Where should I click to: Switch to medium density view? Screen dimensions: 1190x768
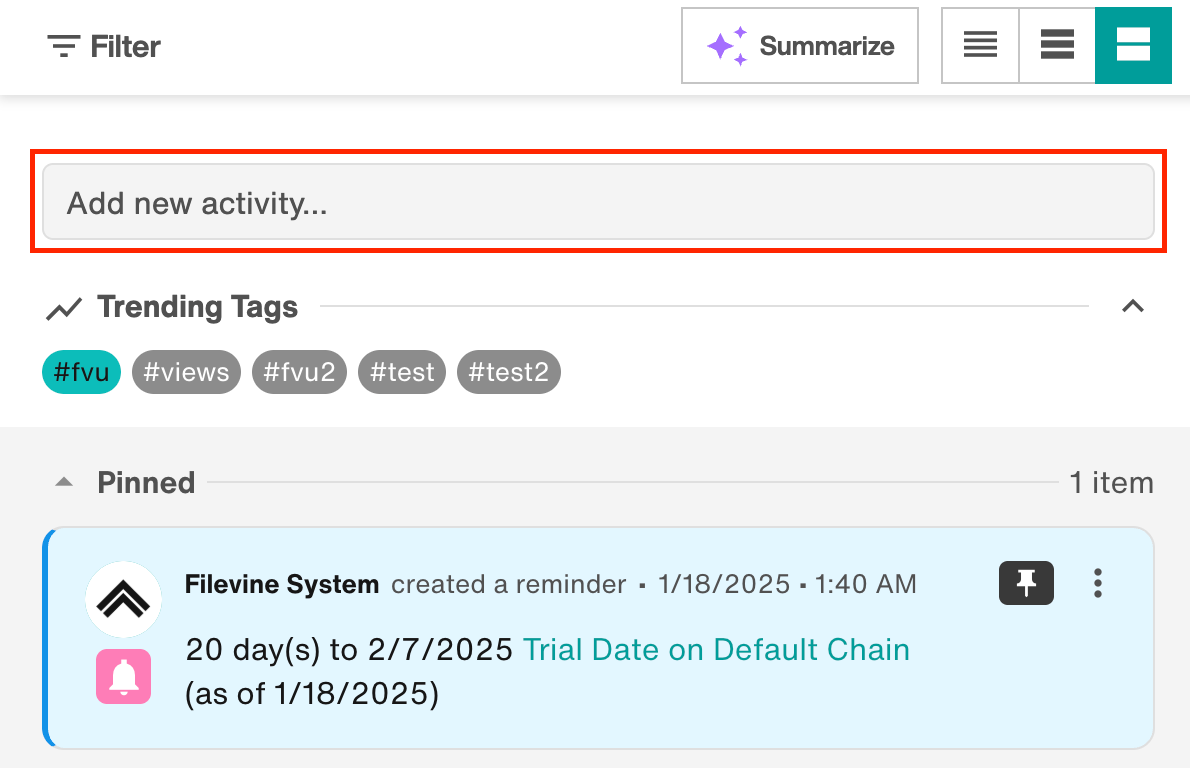click(x=1057, y=45)
